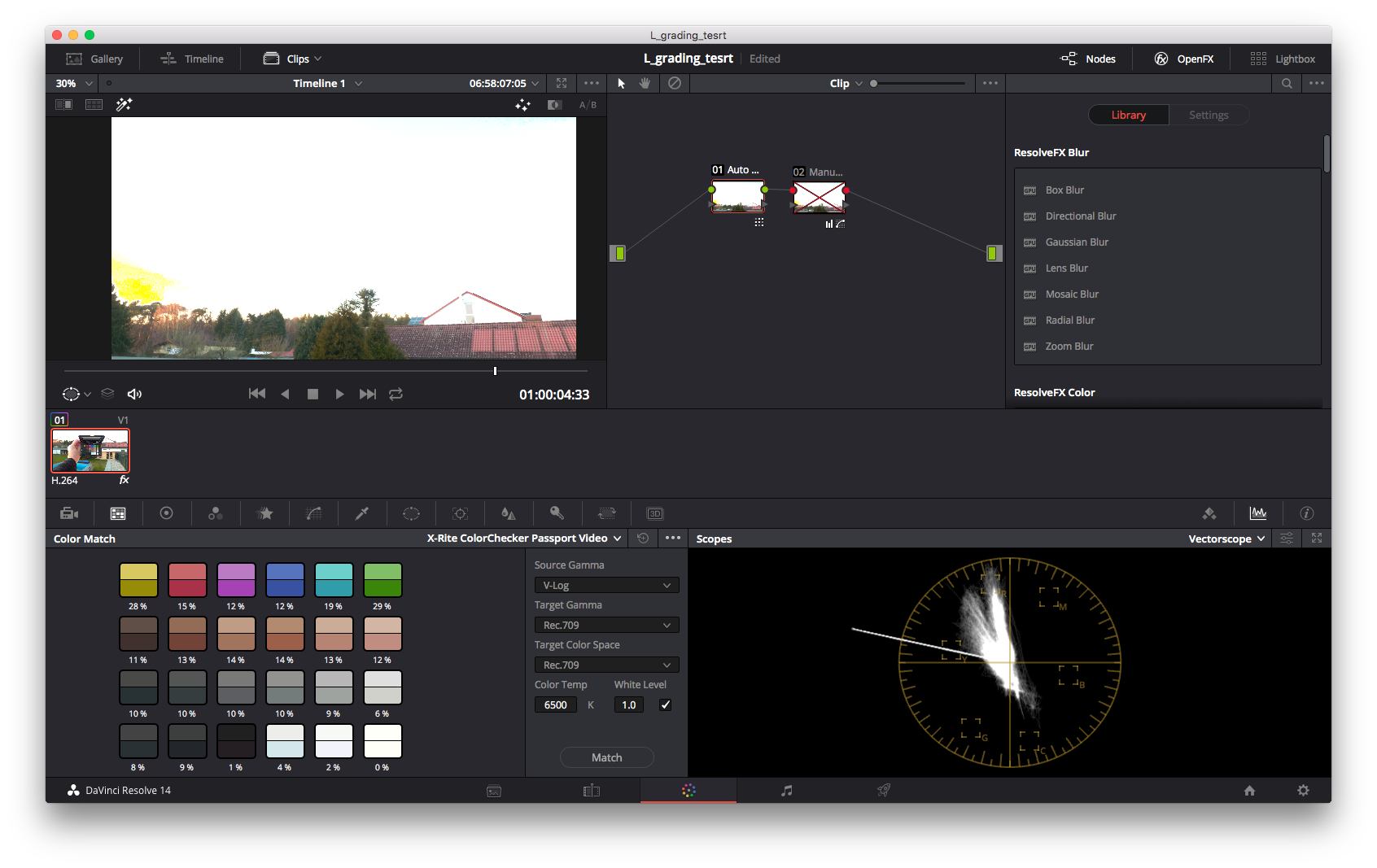
Task: Search the OpenFX library
Action: coord(1287,83)
